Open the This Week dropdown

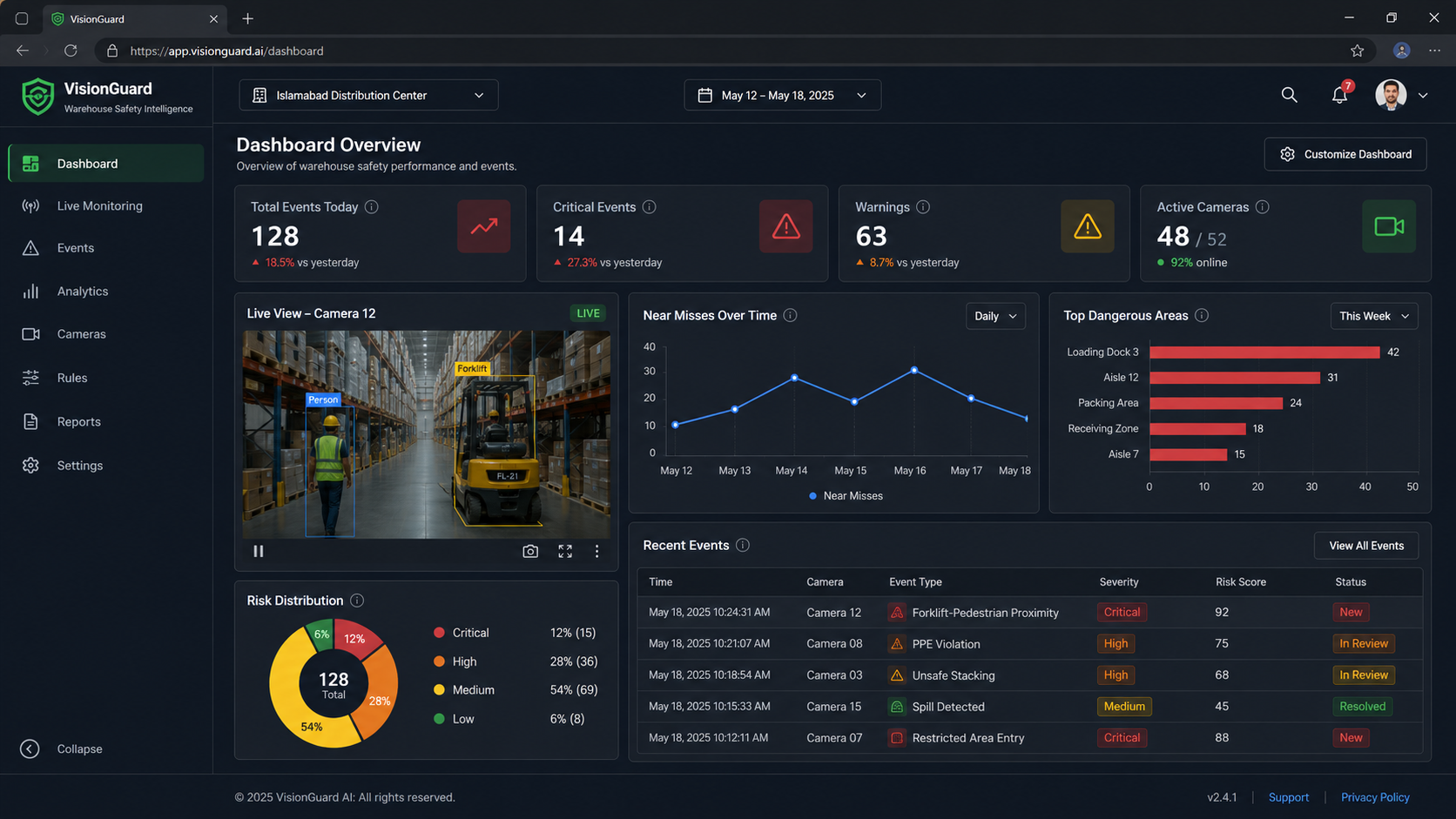1373,316
